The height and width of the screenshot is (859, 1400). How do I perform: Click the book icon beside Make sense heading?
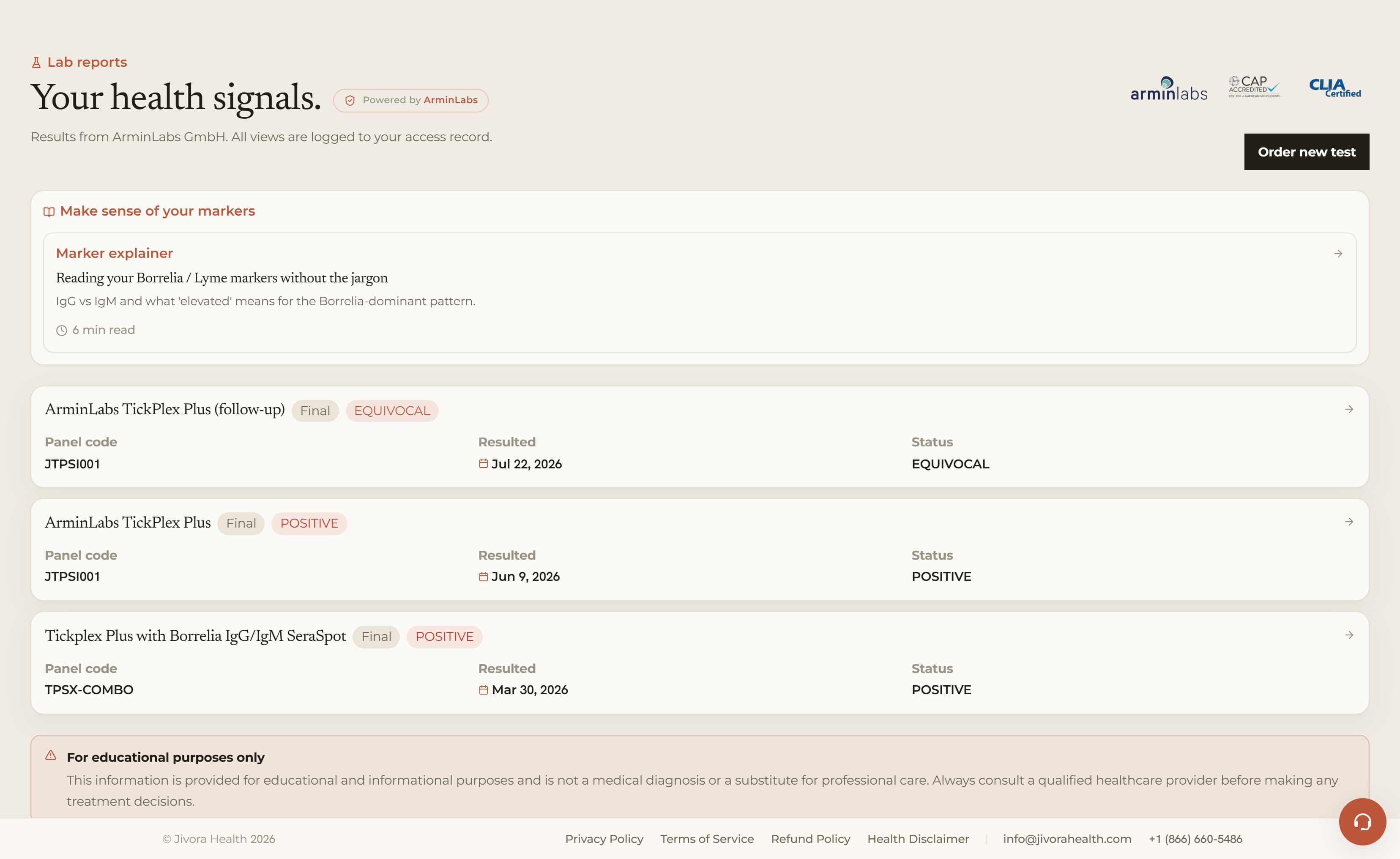click(49, 212)
